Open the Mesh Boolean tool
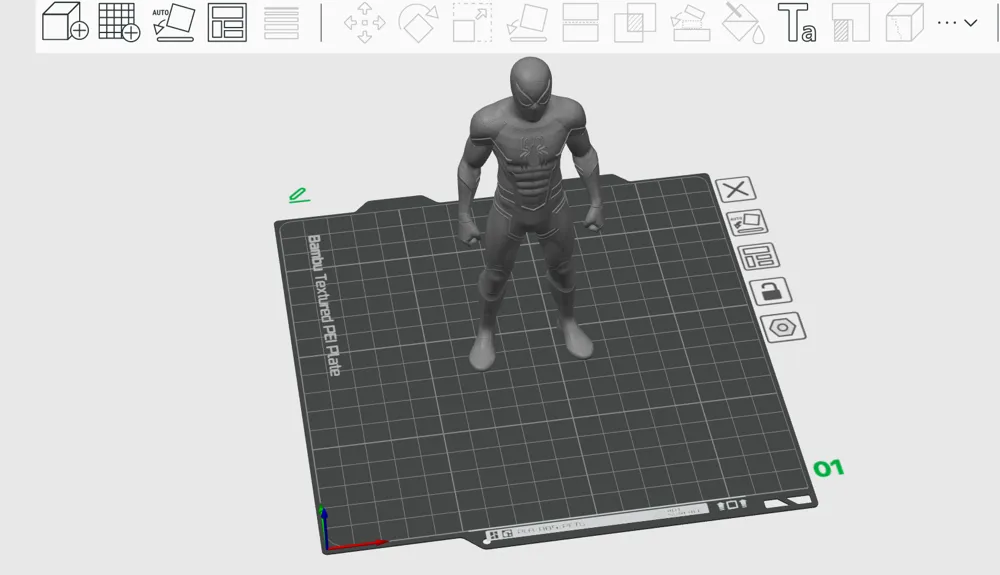The height and width of the screenshot is (575, 1000). tap(635, 23)
